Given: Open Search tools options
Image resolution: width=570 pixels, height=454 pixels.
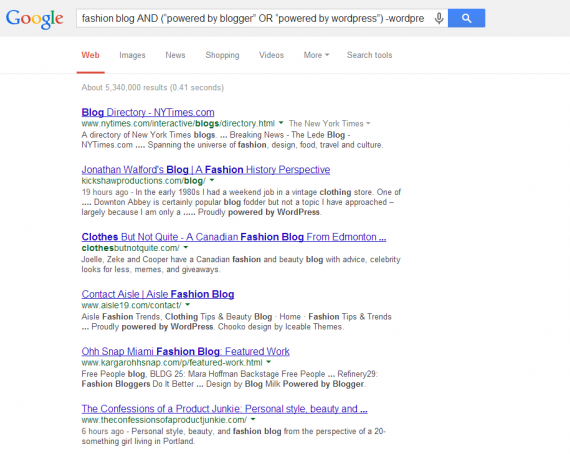Looking at the screenshot, I should tap(369, 55).
